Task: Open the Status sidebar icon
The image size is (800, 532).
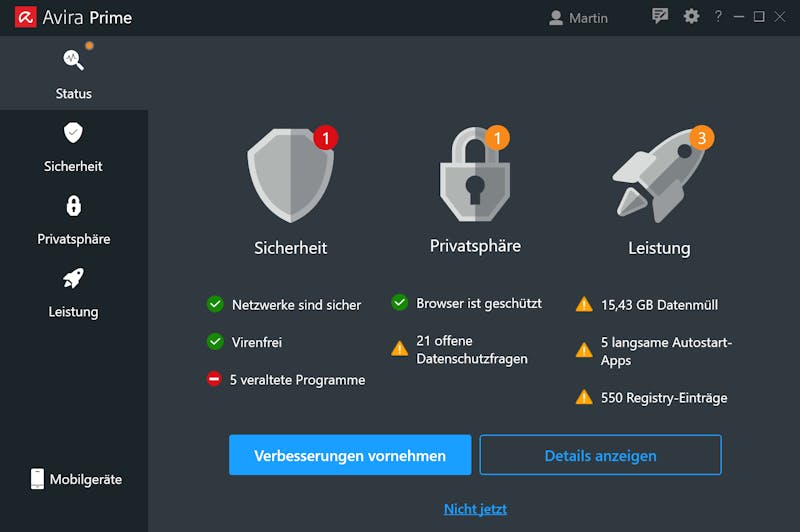Action: [73, 60]
